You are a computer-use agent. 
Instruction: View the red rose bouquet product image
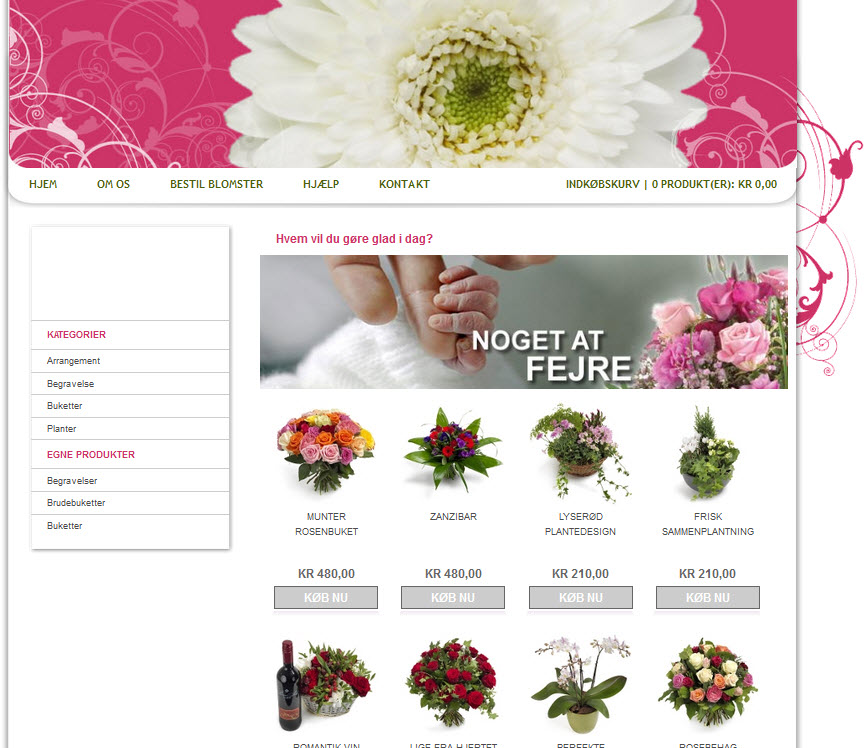tap(453, 683)
